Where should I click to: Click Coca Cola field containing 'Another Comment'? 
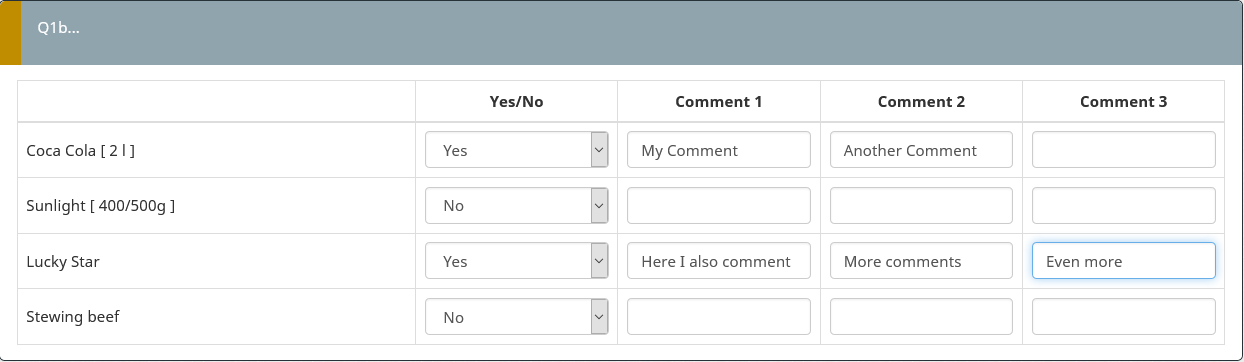[921, 150]
